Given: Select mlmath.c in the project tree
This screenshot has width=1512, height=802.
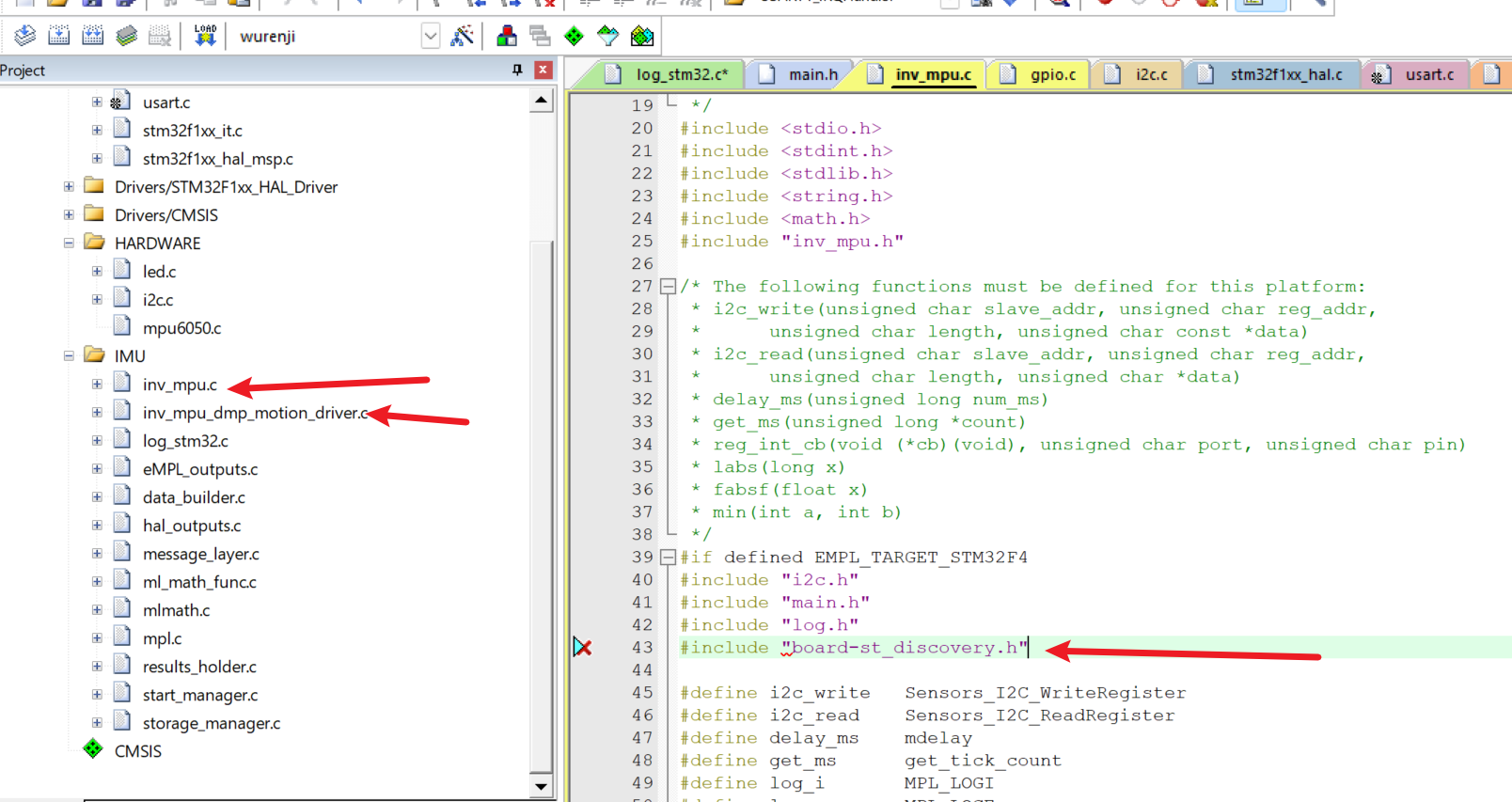Looking at the screenshot, I should click(x=176, y=610).
